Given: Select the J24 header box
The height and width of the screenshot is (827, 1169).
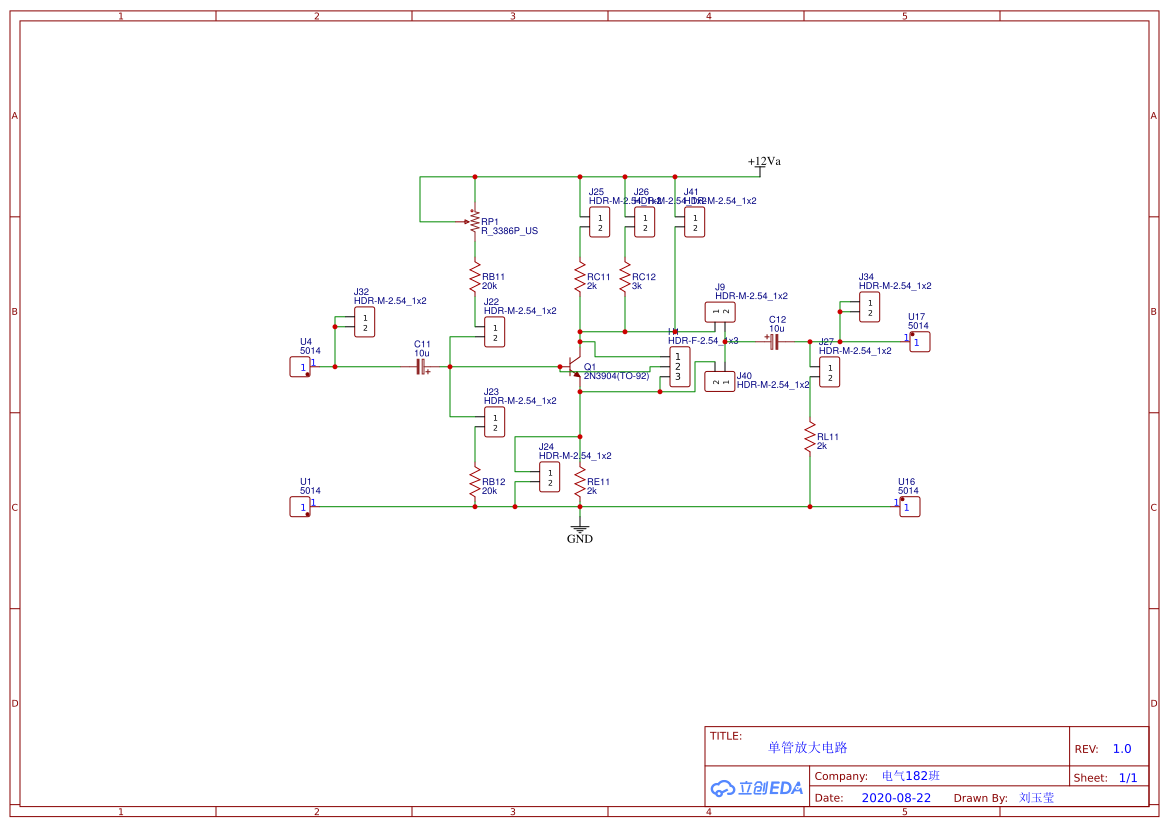Looking at the screenshot, I should [549, 477].
